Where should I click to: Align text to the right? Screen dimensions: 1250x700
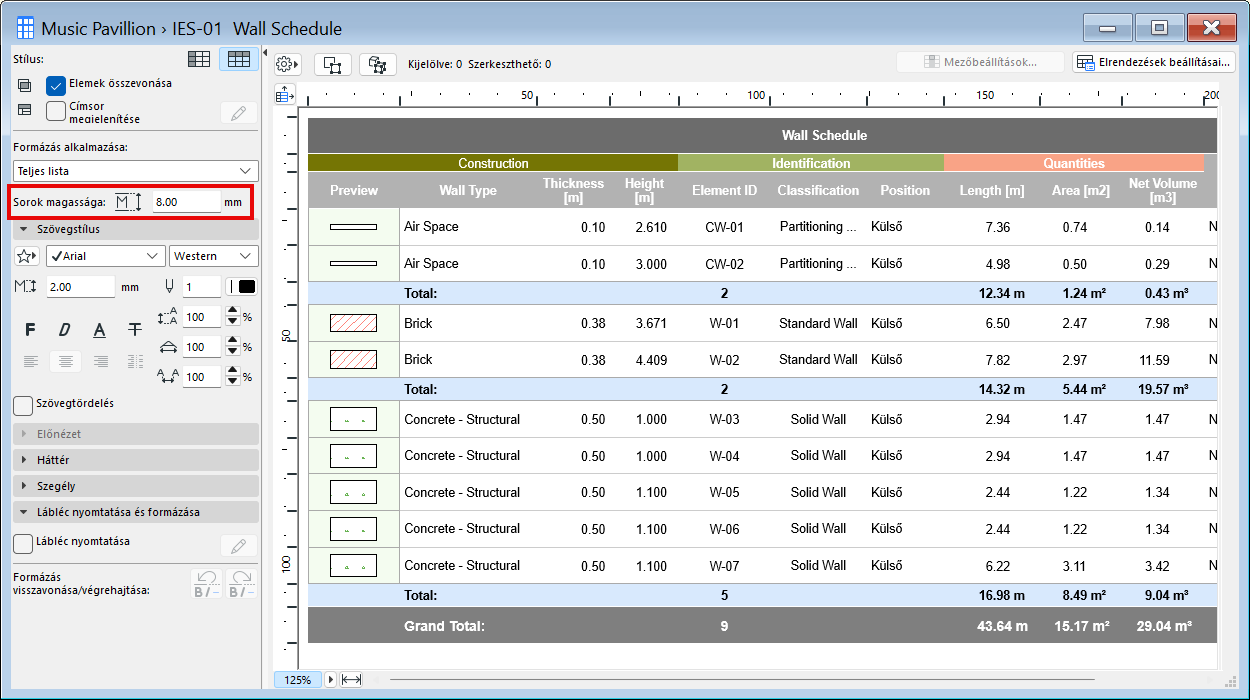pos(100,361)
